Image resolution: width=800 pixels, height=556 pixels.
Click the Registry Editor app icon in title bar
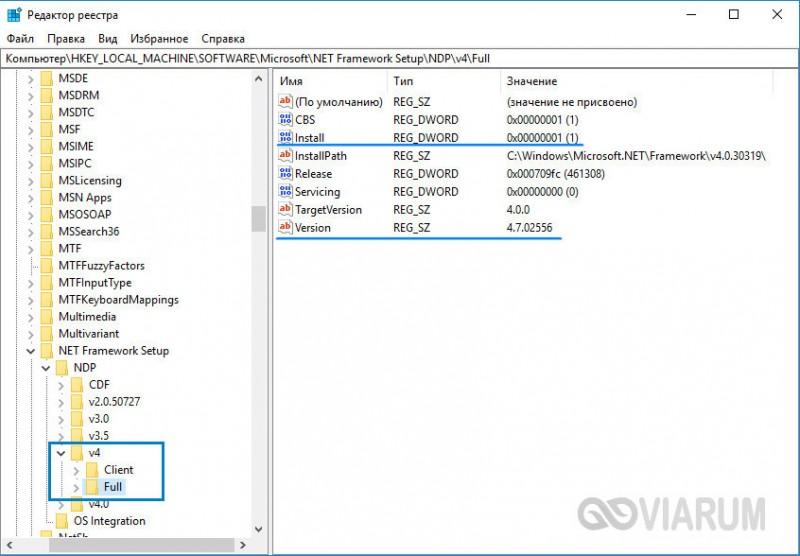click(x=14, y=15)
